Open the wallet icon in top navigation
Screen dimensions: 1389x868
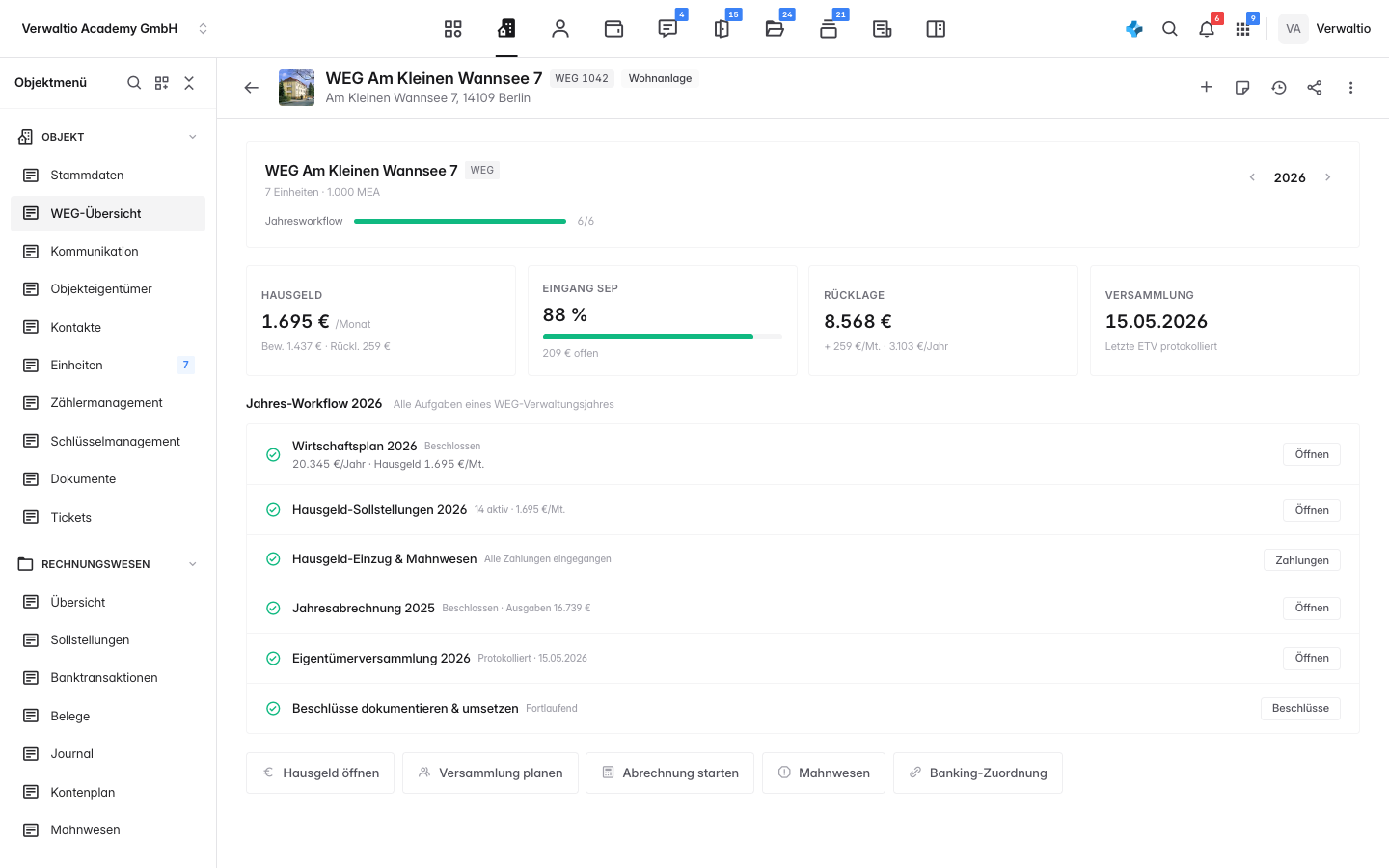pyautogui.click(x=613, y=29)
